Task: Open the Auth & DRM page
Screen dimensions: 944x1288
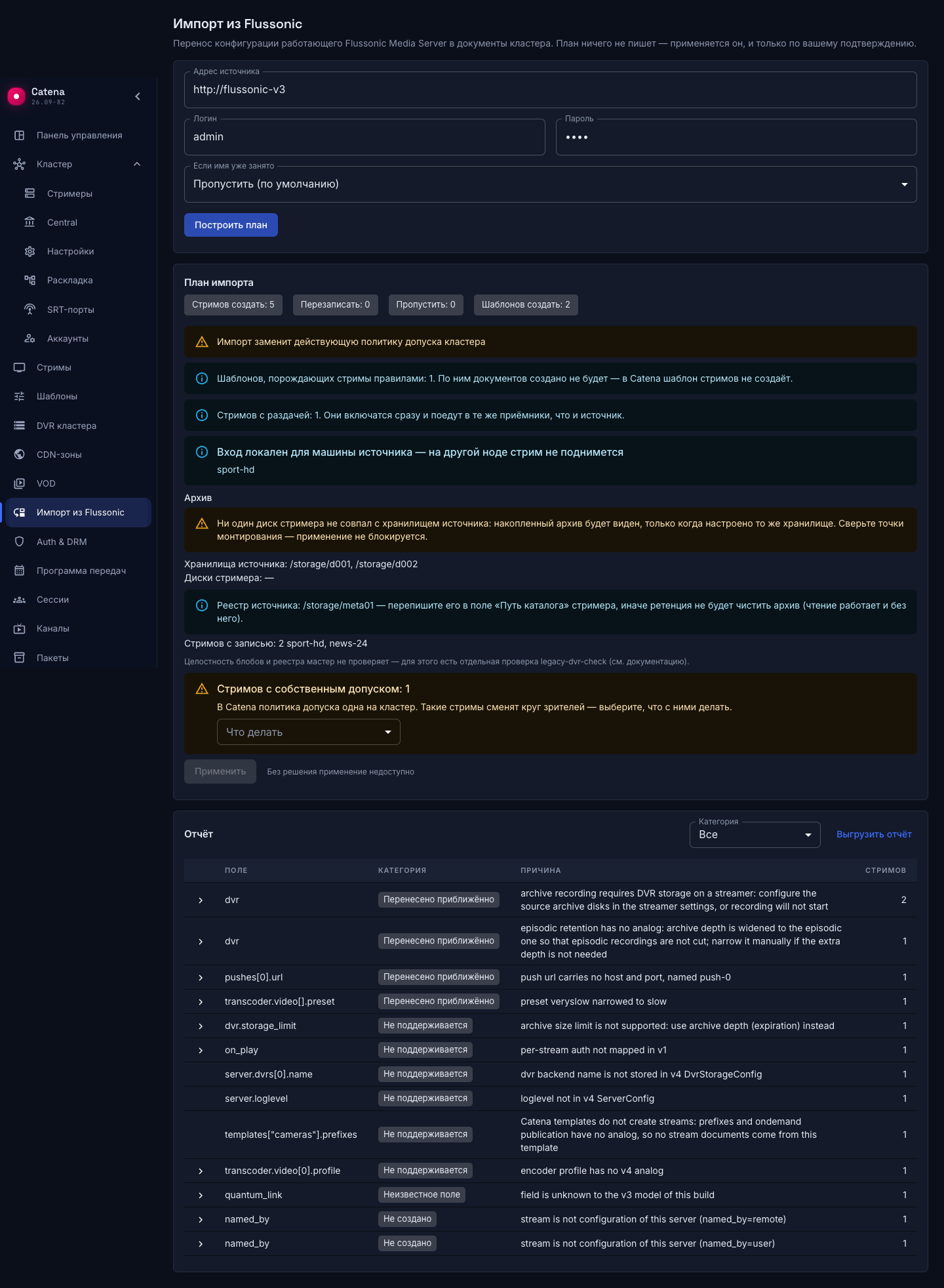Action: [79, 542]
